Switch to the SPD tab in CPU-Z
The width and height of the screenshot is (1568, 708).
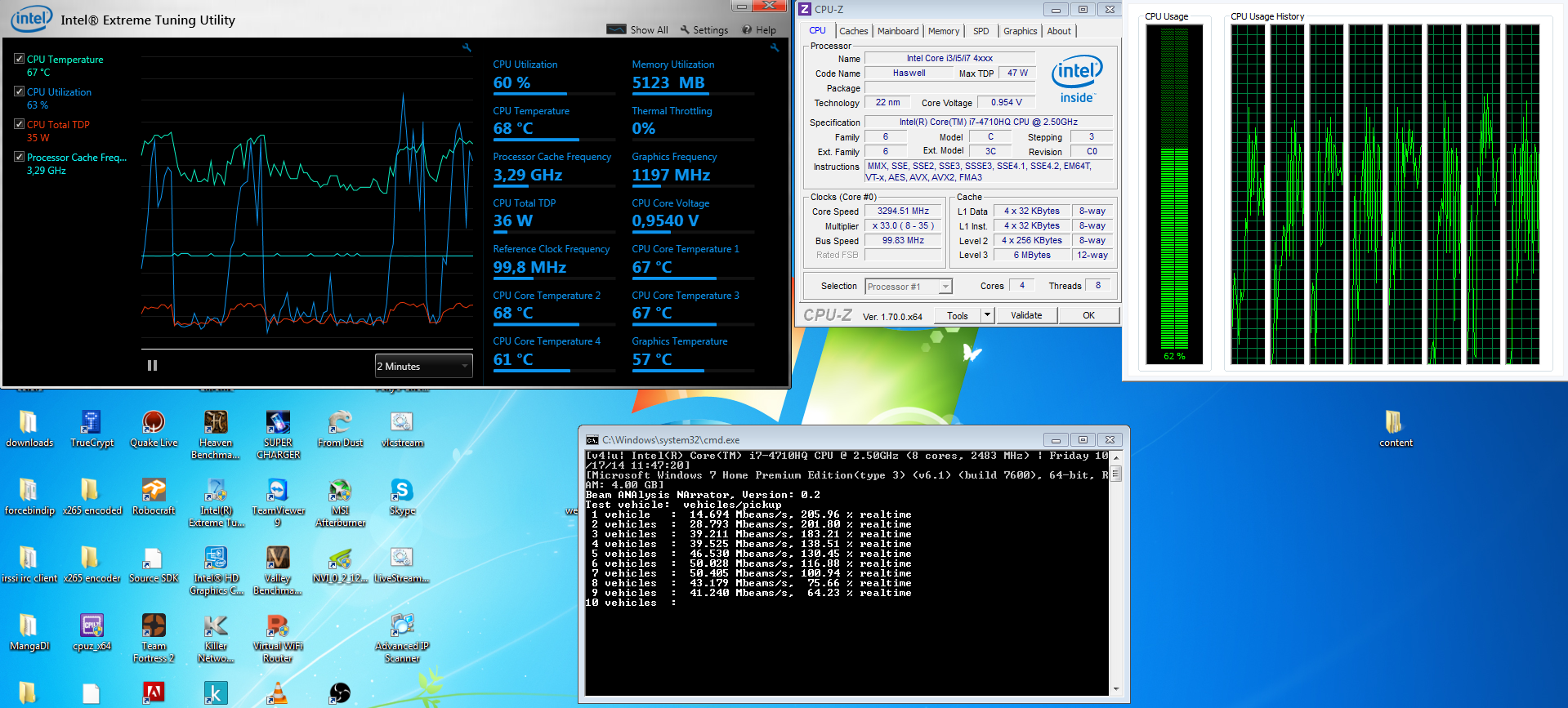click(981, 31)
